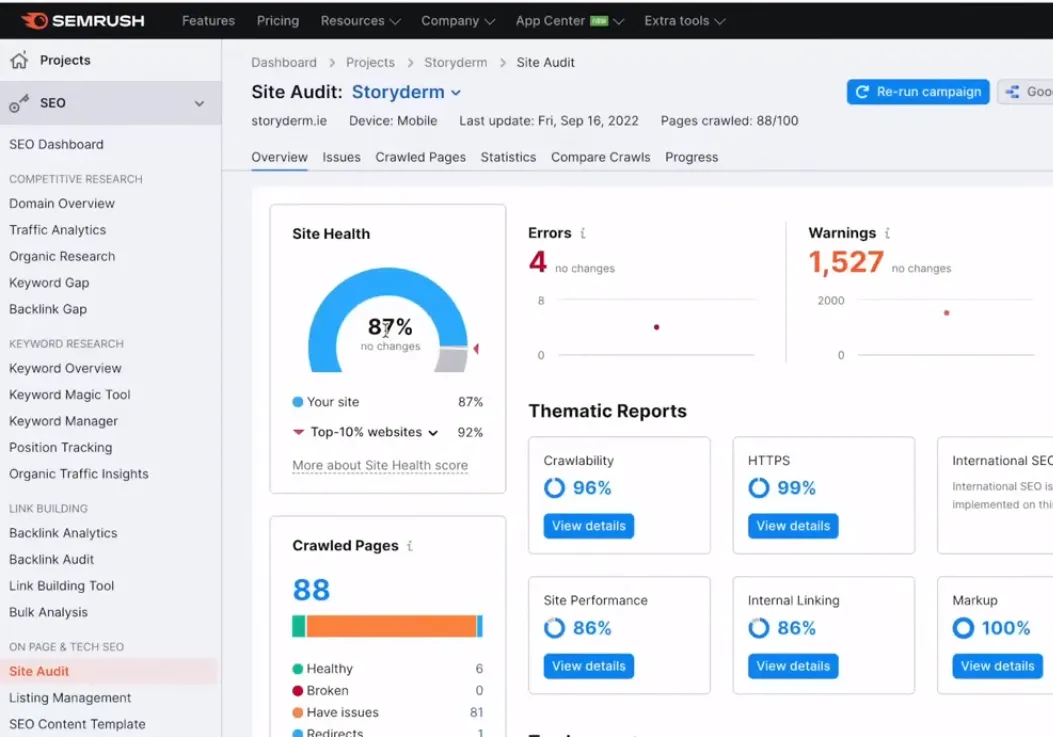Click the refresh icon in Re-run campaign

(x=862, y=92)
